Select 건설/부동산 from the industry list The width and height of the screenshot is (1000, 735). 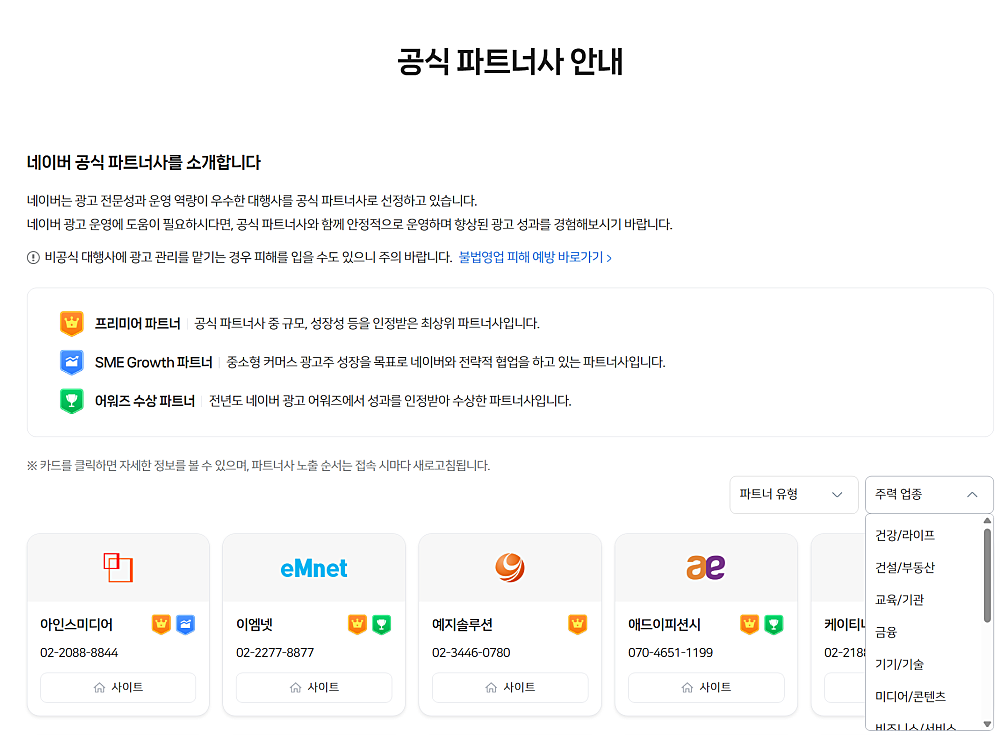pos(904,567)
